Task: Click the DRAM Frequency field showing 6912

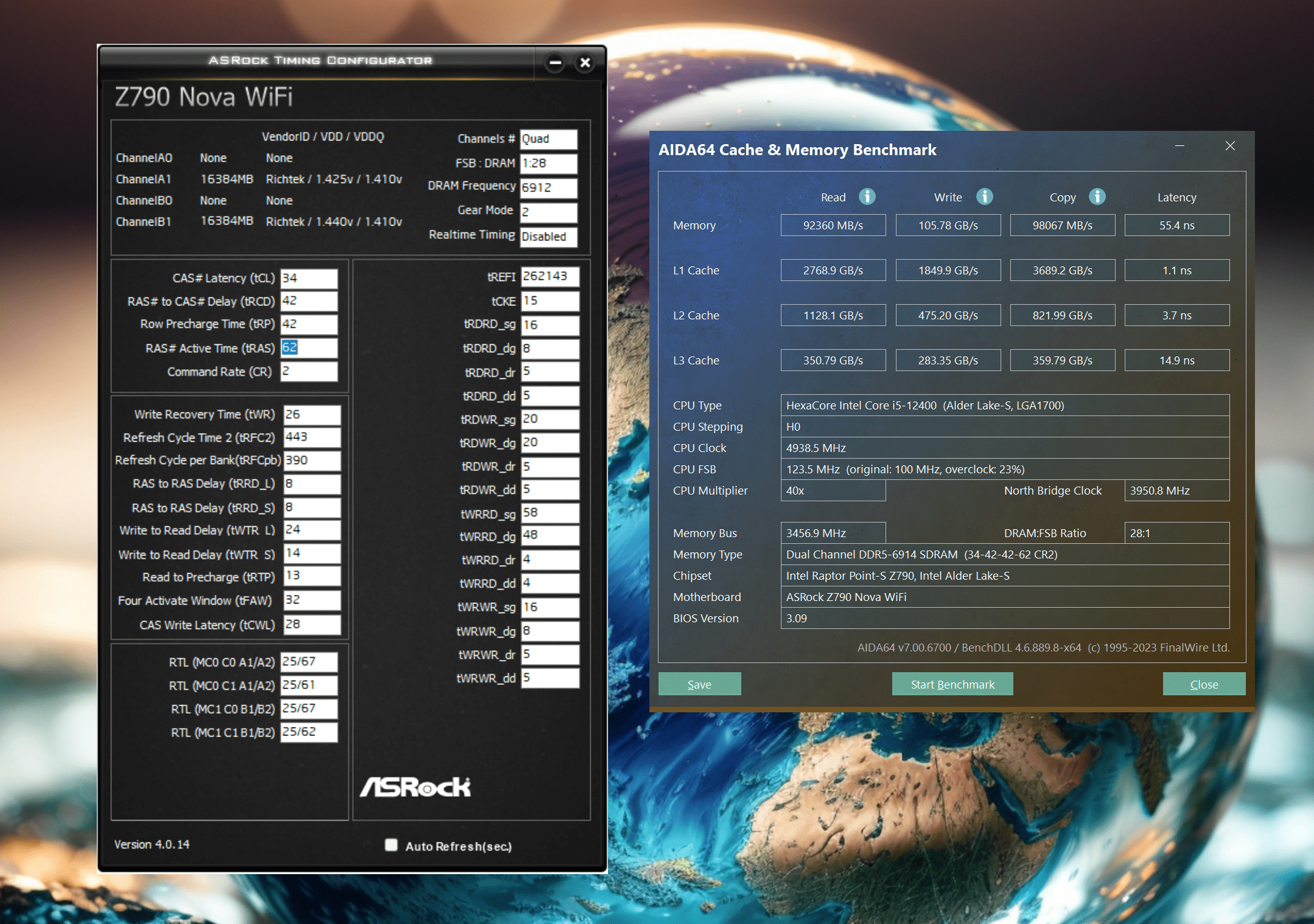Action: click(x=548, y=188)
